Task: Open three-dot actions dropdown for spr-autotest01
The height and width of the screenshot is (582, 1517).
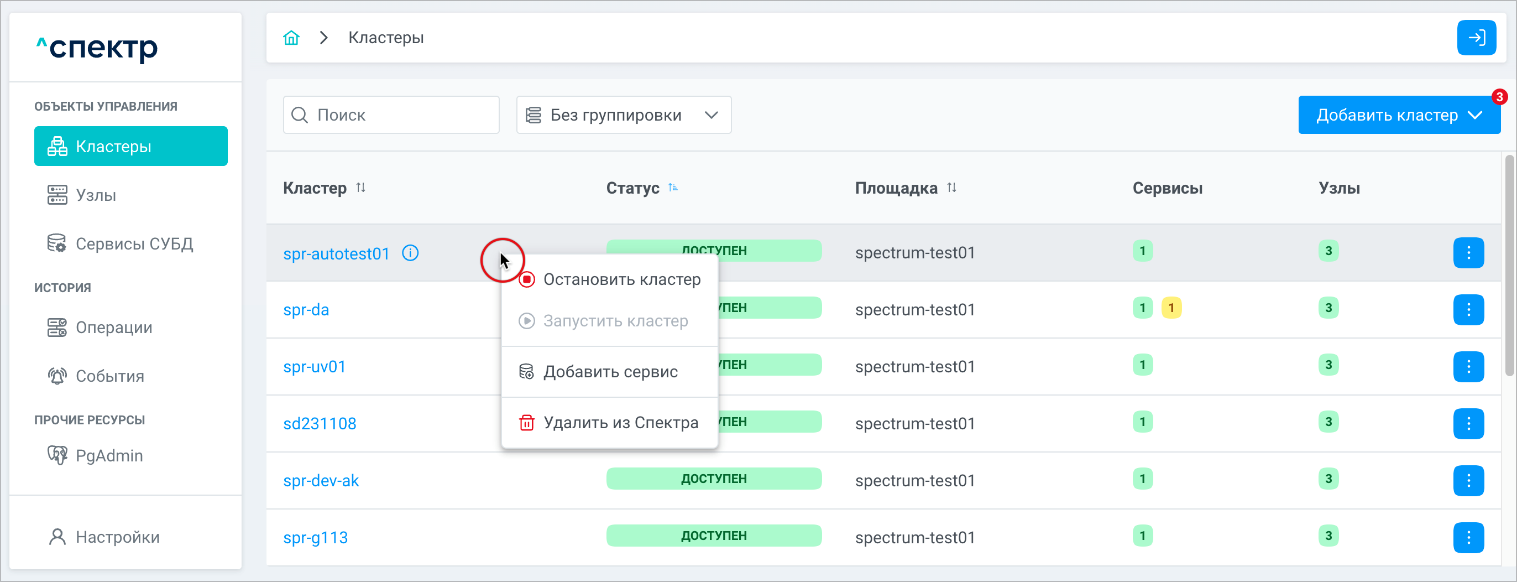Action: point(1468,253)
